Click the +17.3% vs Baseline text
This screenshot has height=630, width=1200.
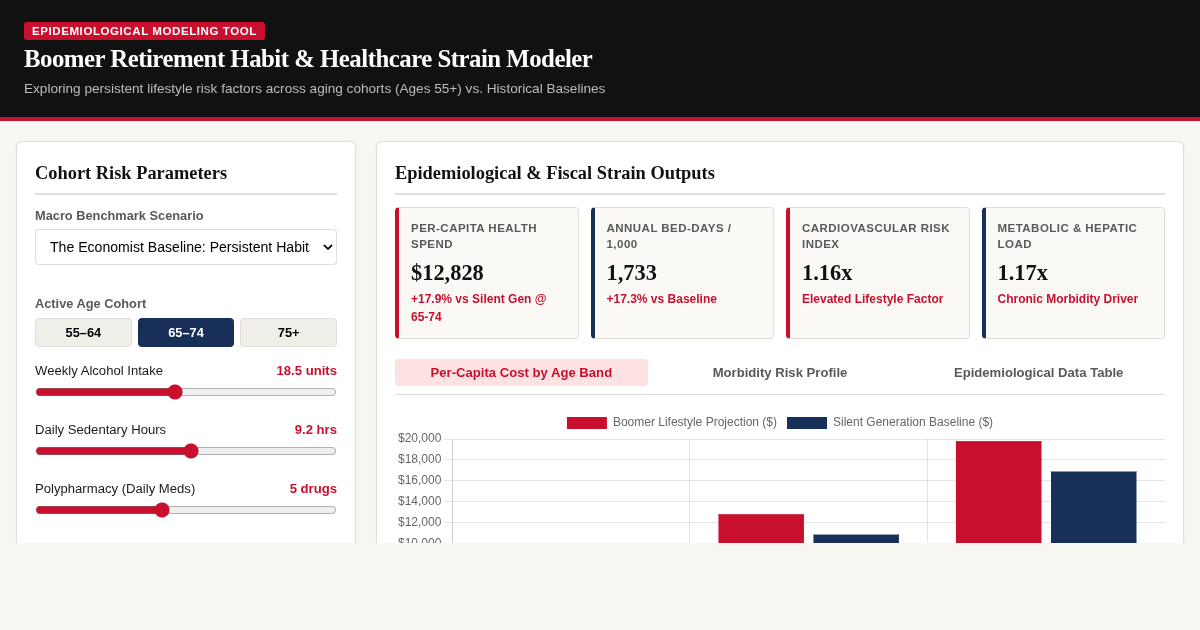click(662, 299)
